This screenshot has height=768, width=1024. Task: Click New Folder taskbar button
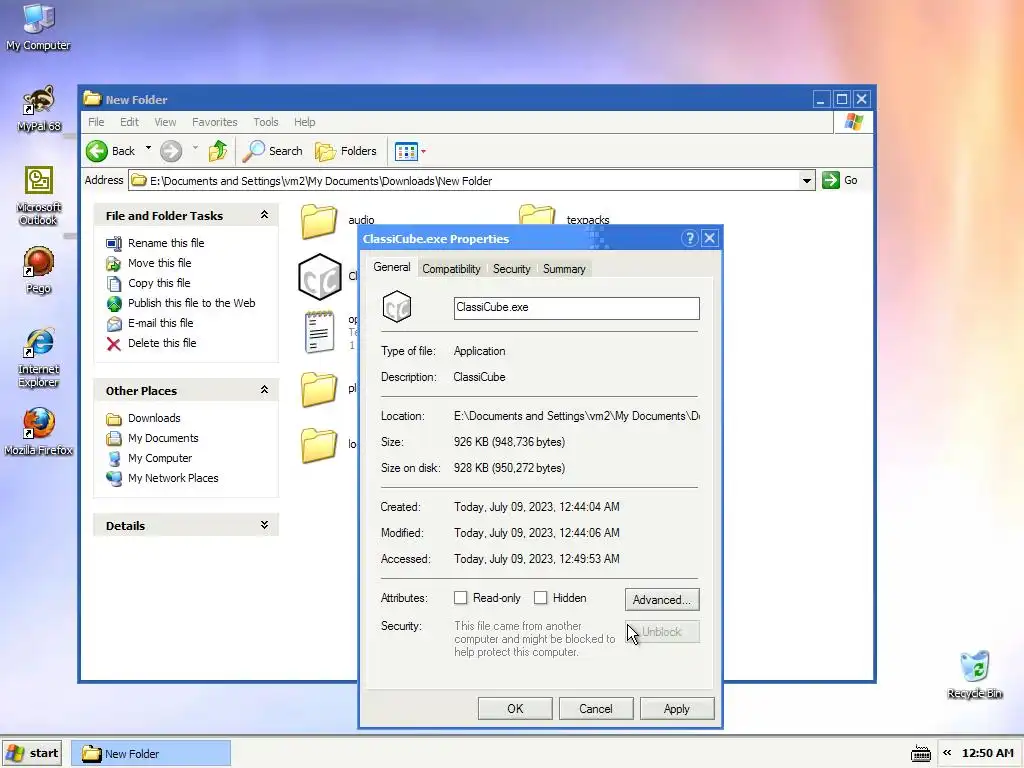point(150,754)
